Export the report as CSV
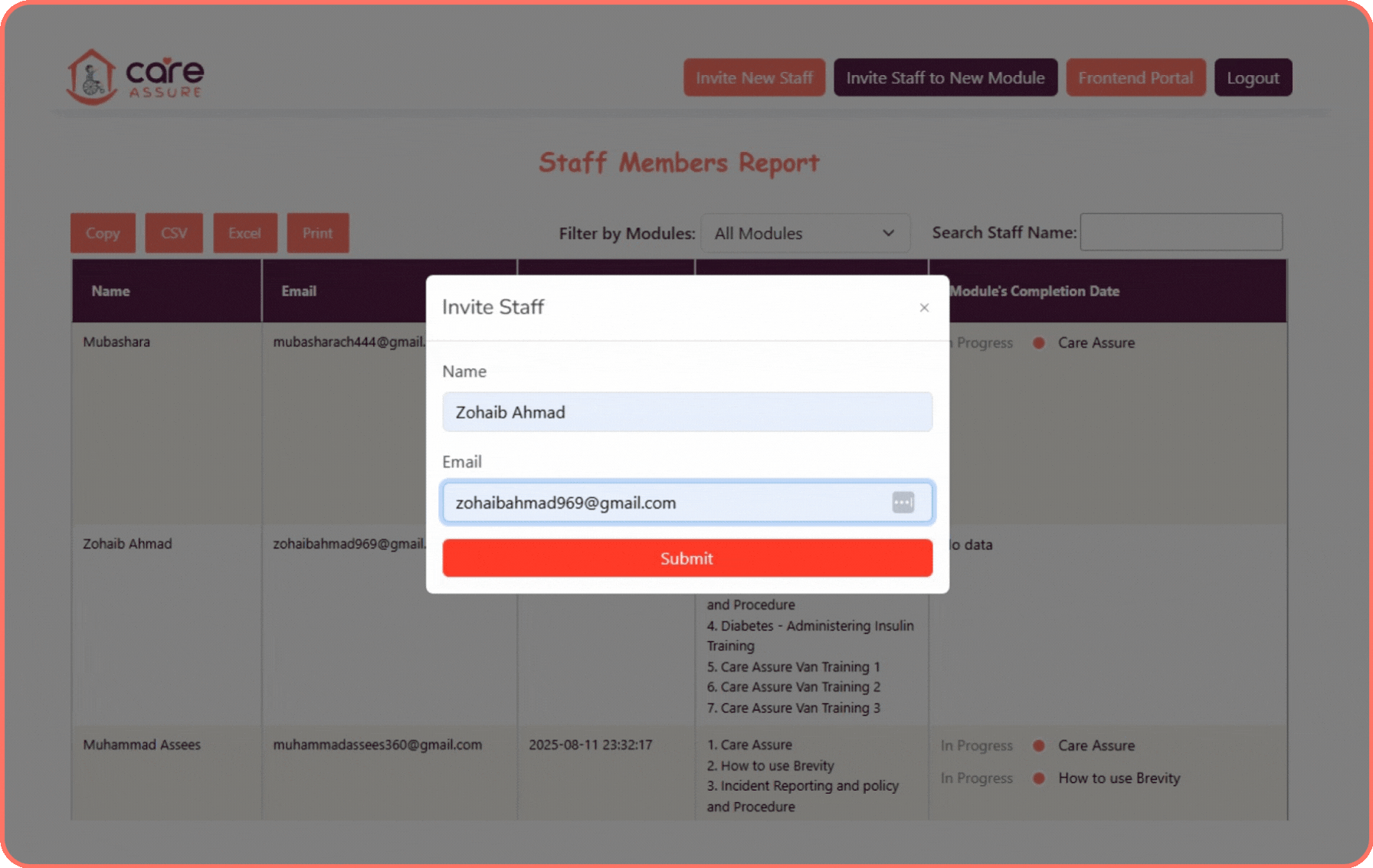This screenshot has width=1373, height=868. [173, 233]
